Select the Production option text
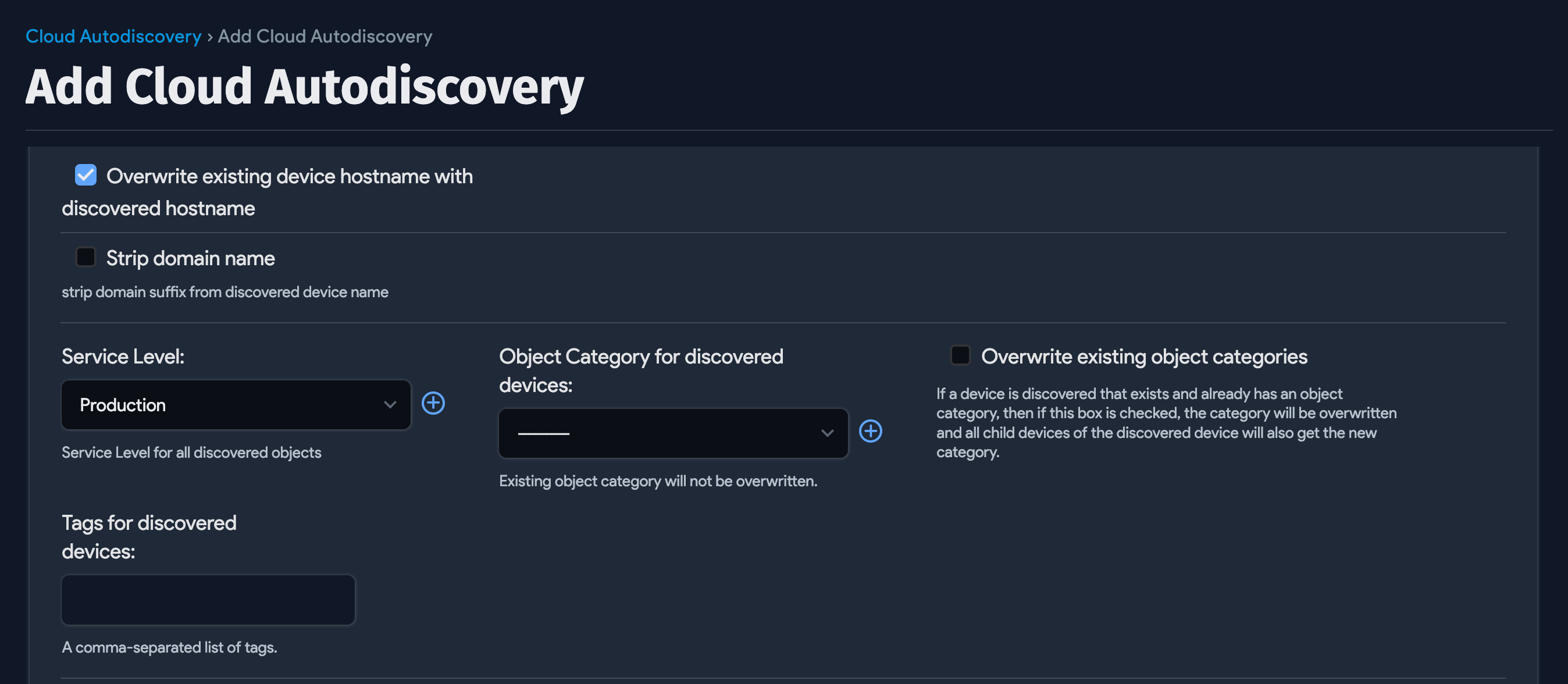 click(x=122, y=405)
